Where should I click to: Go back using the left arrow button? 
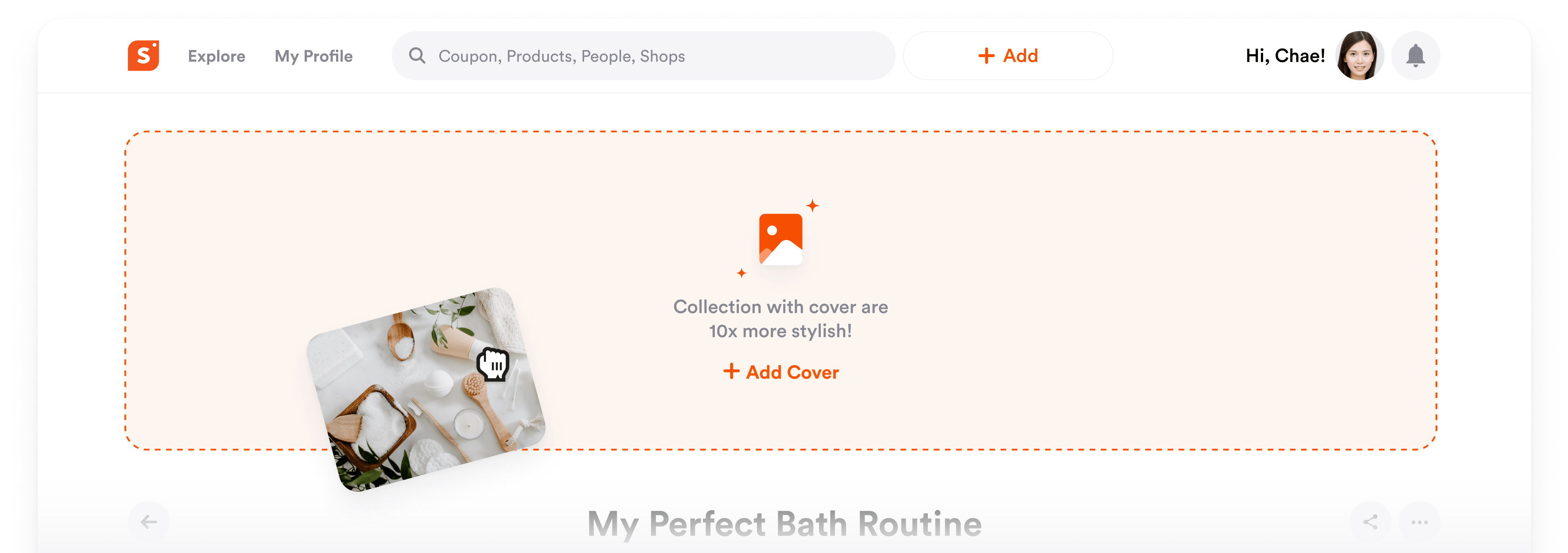[x=149, y=521]
